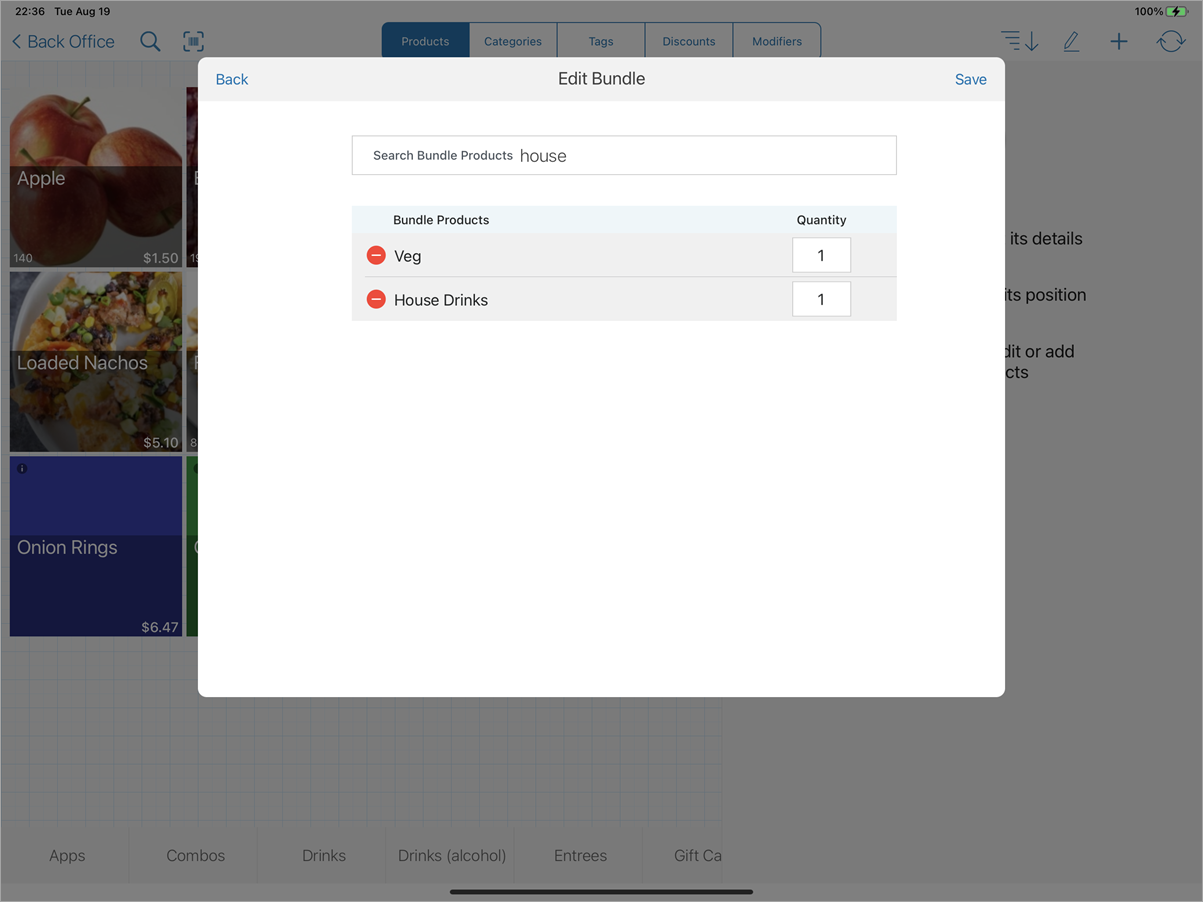
Task: Open the Modifiers tab
Action: 777,41
